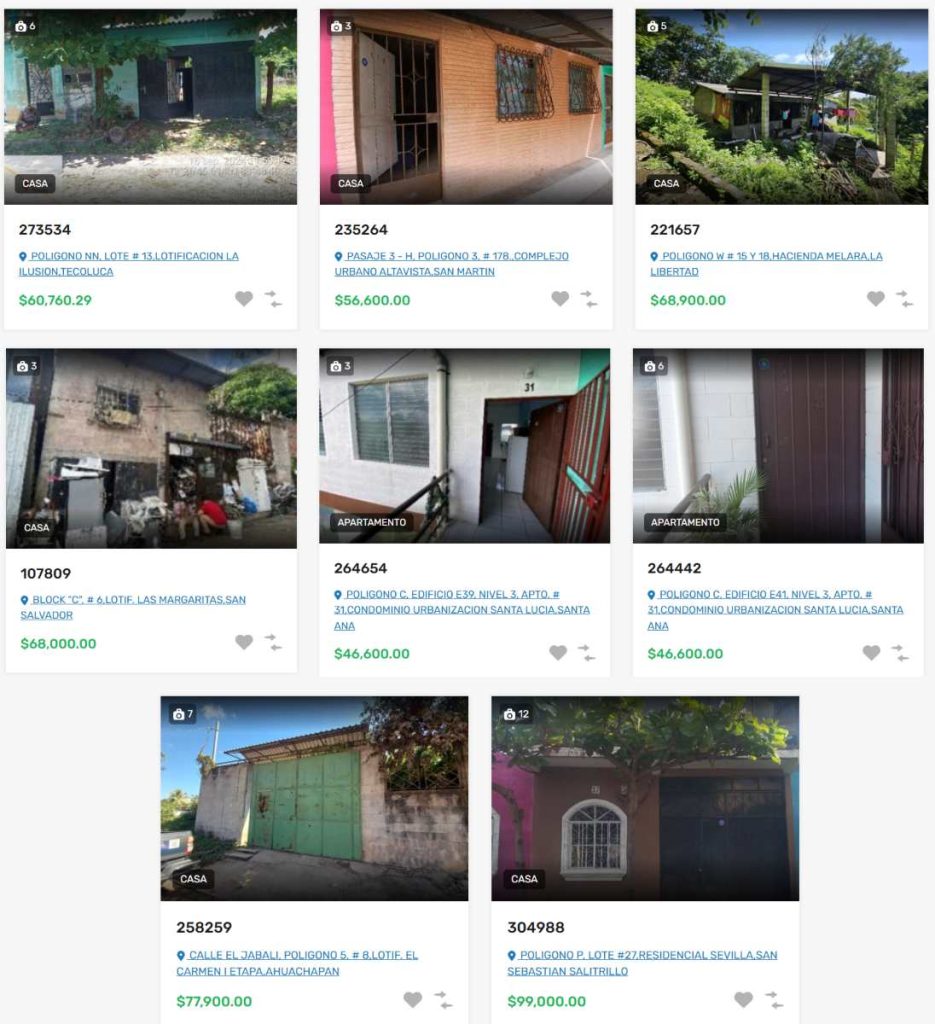Click photo count camera badge showing 12
The height and width of the screenshot is (1024, 935).
point(516,714)
